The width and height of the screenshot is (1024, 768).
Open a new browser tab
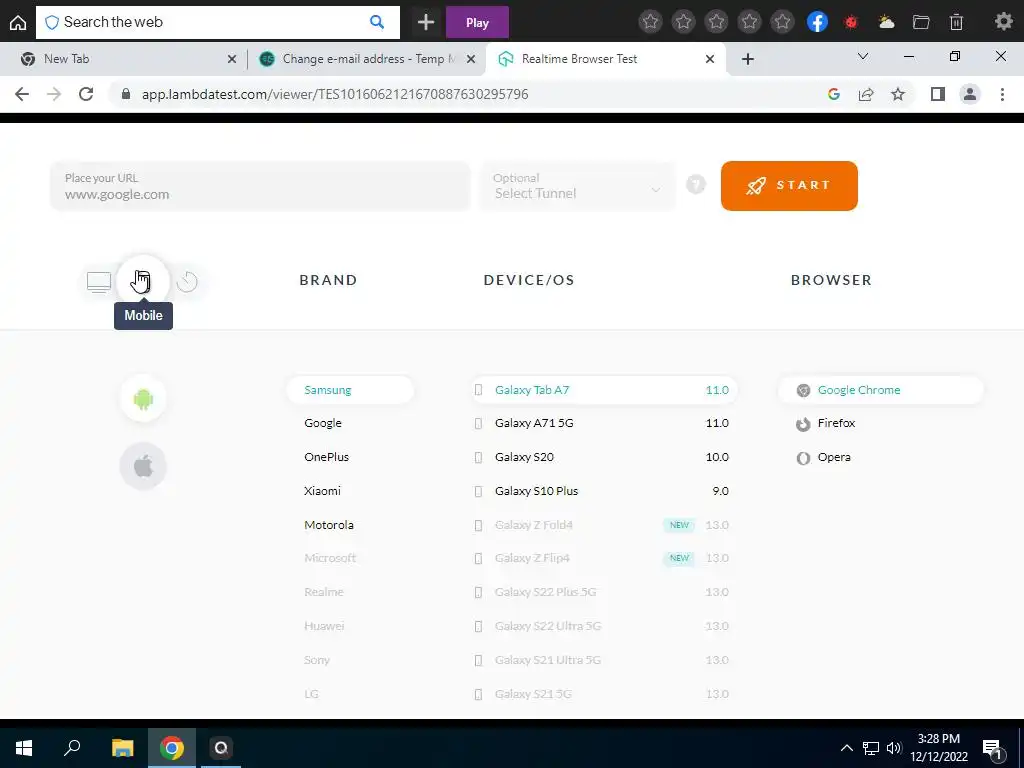[x=748, y=59]
